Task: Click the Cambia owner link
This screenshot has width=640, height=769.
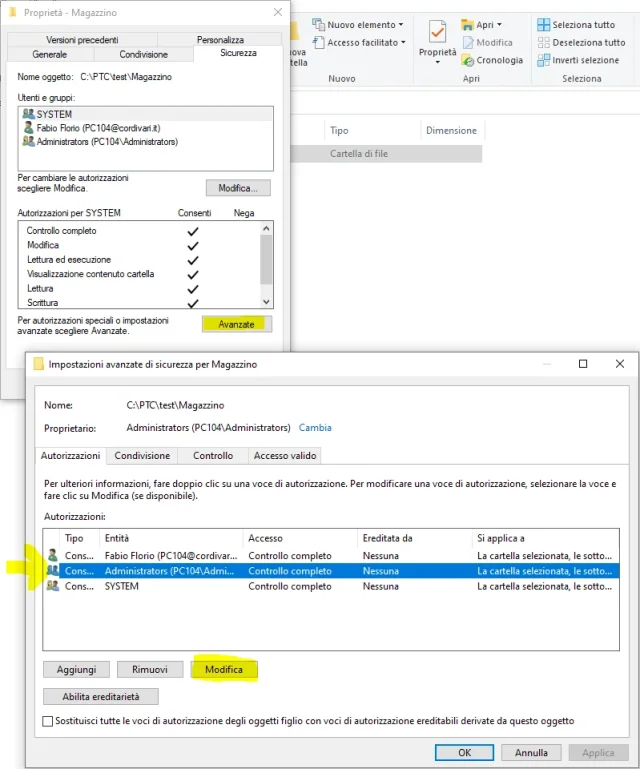Action: coord(315,428)
